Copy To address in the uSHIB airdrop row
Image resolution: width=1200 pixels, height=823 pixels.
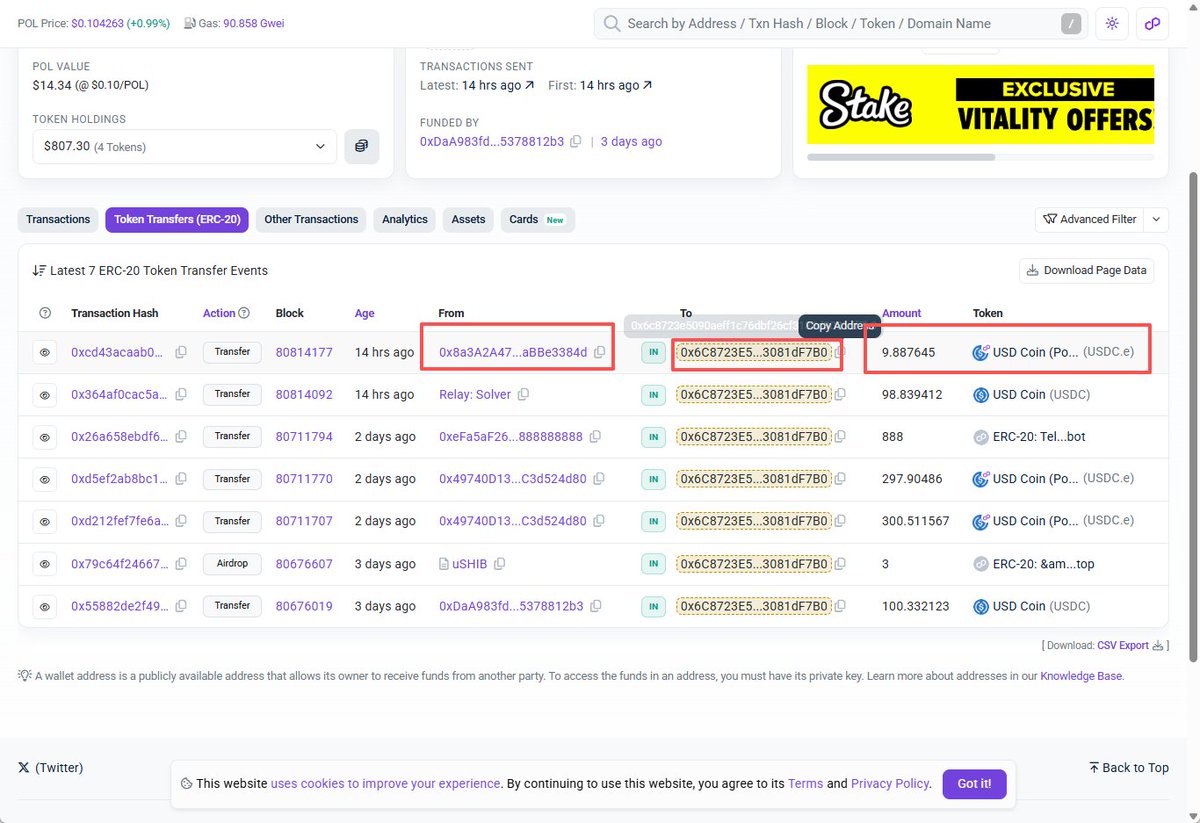841,564
